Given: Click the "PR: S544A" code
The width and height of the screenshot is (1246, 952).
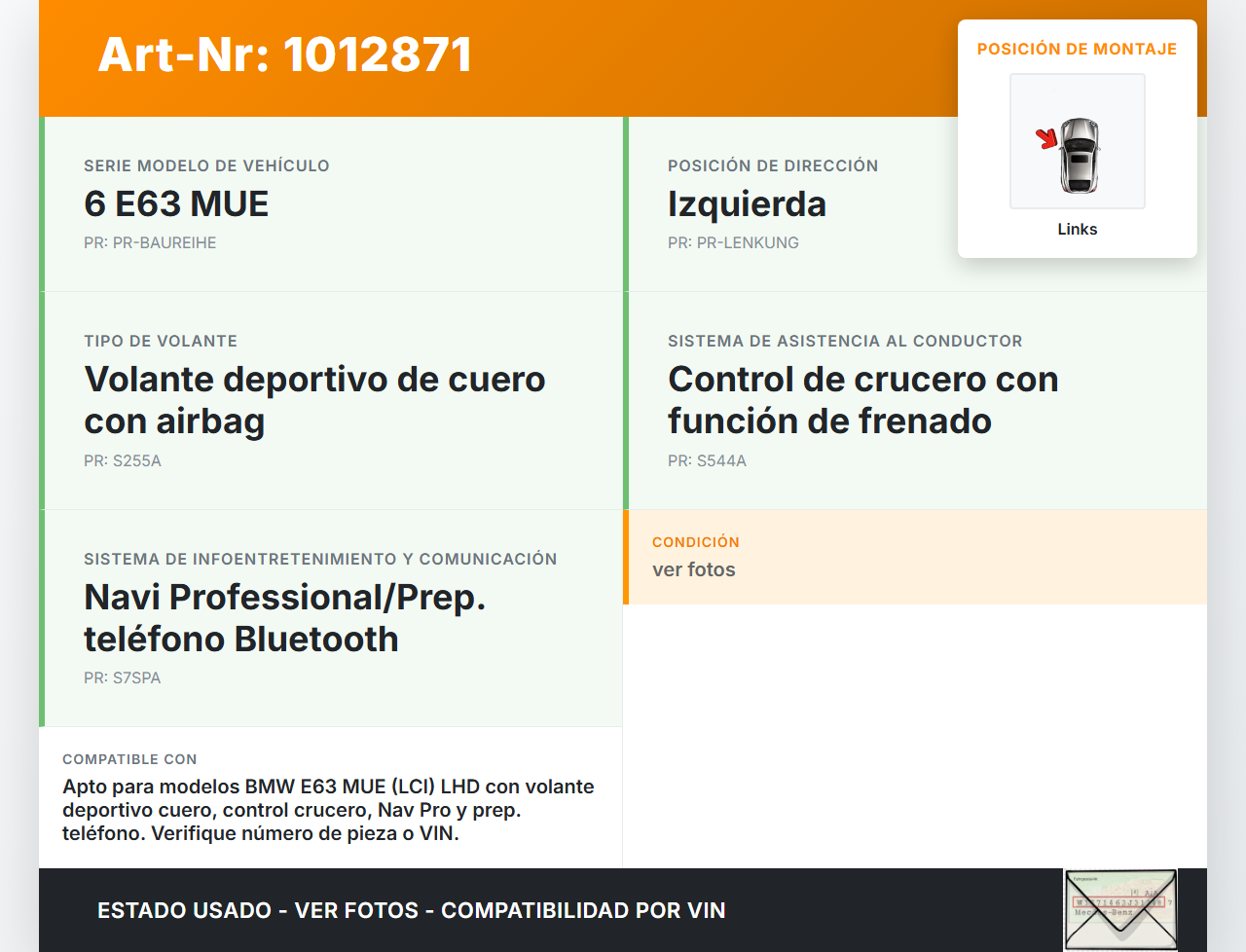Looking at the screenshot, I should coord(707,460).
